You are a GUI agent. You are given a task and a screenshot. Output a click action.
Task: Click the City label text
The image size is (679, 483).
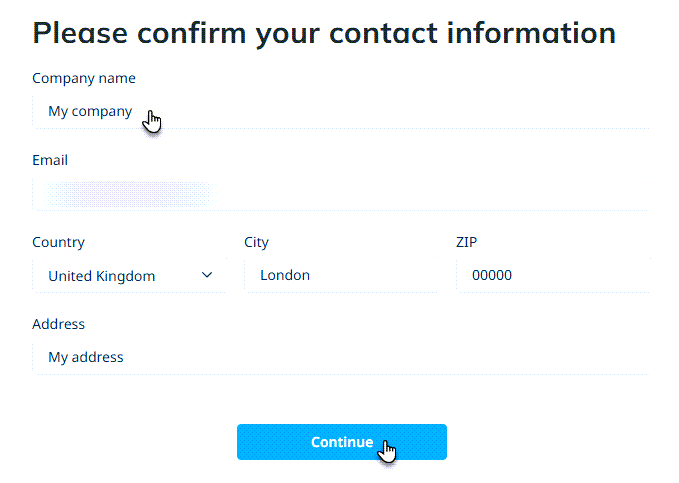click(256, 242)
